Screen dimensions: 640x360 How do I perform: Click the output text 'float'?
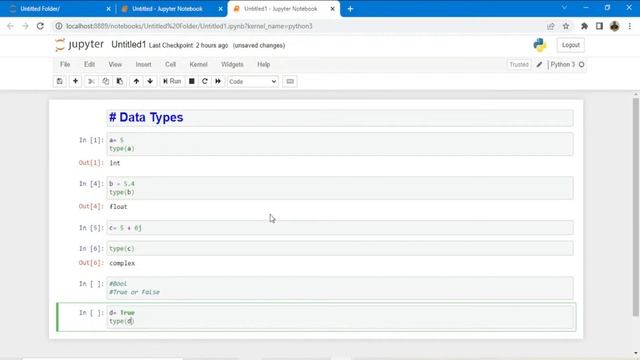[118, 207]
